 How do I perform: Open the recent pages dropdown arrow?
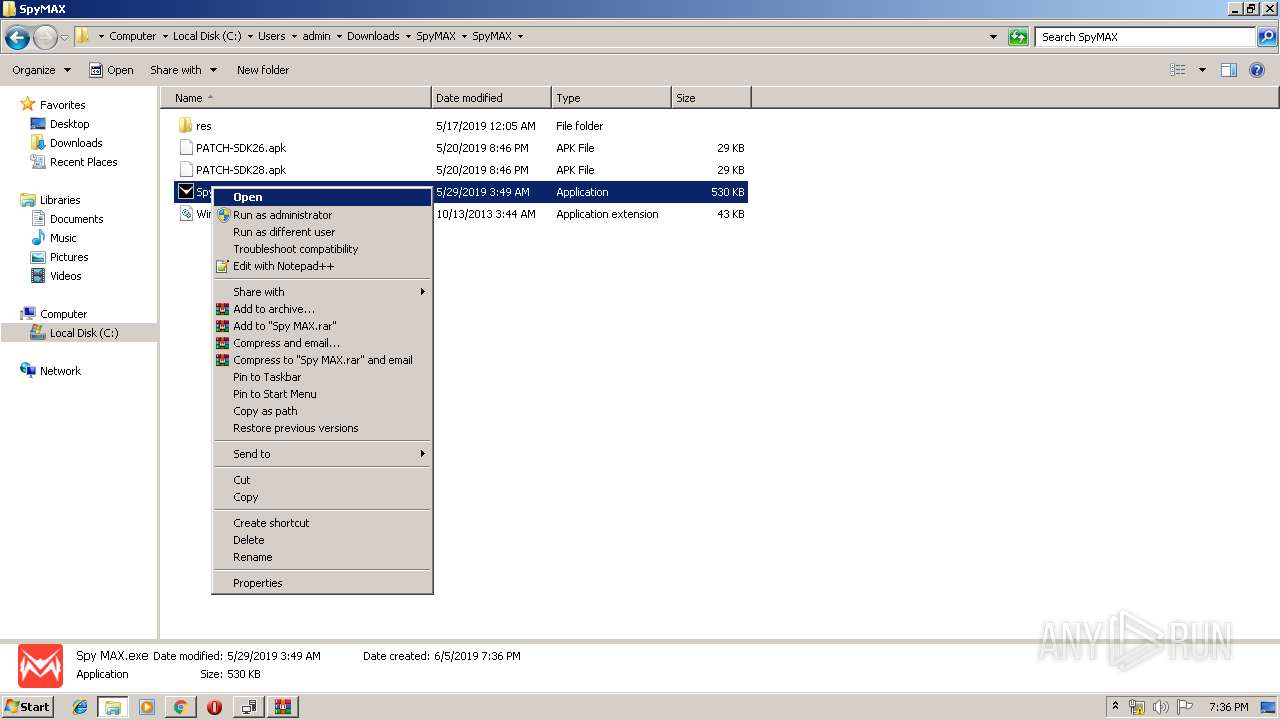(65, 38)
